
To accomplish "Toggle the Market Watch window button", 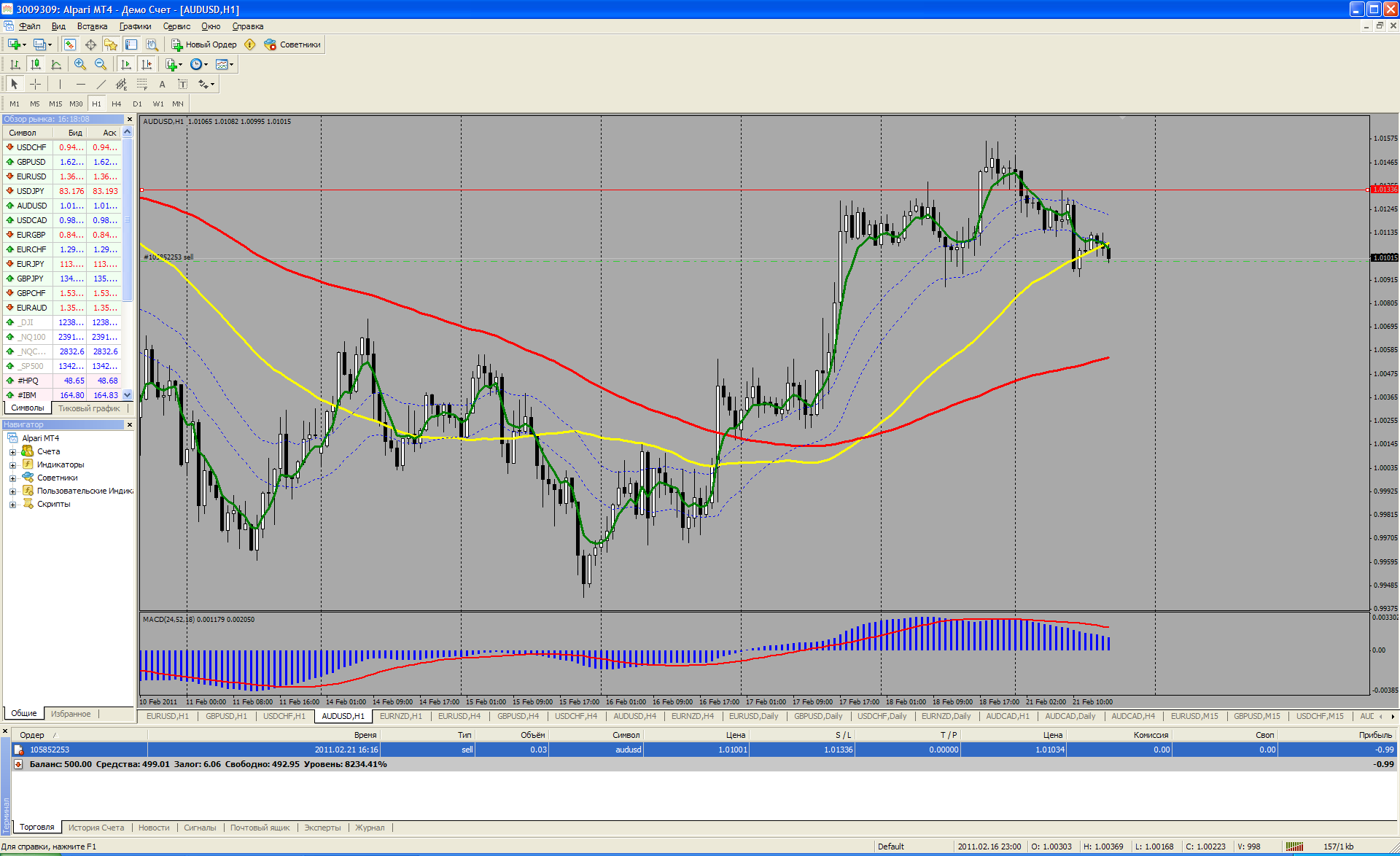I will (x=70, y=44).
